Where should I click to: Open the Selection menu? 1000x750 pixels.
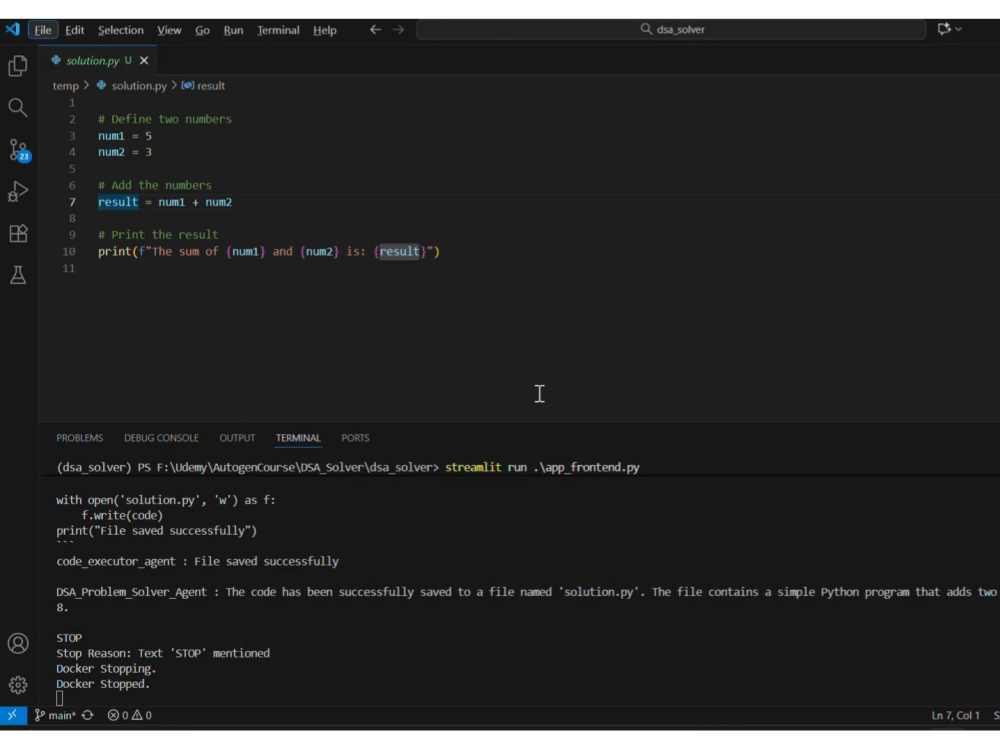pos(121,30)
